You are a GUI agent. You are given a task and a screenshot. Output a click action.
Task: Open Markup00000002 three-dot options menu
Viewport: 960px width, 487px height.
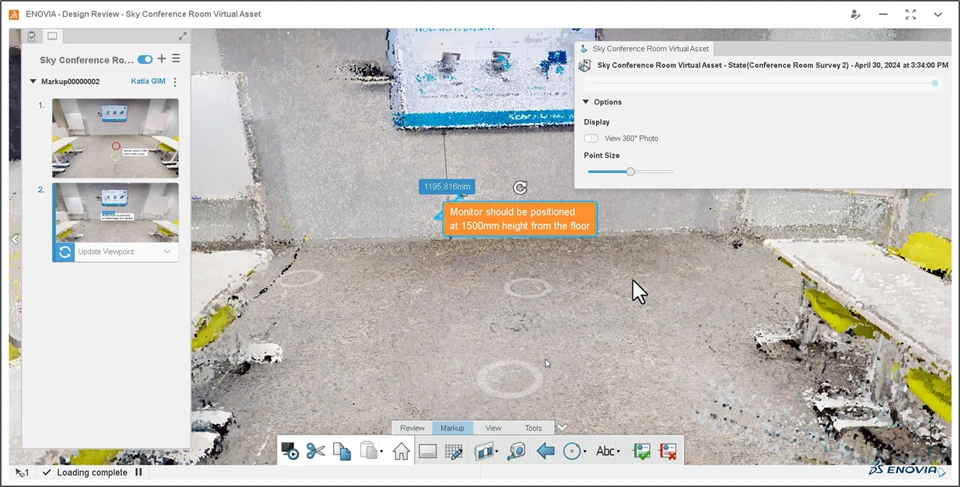click(x=175, y=81)
